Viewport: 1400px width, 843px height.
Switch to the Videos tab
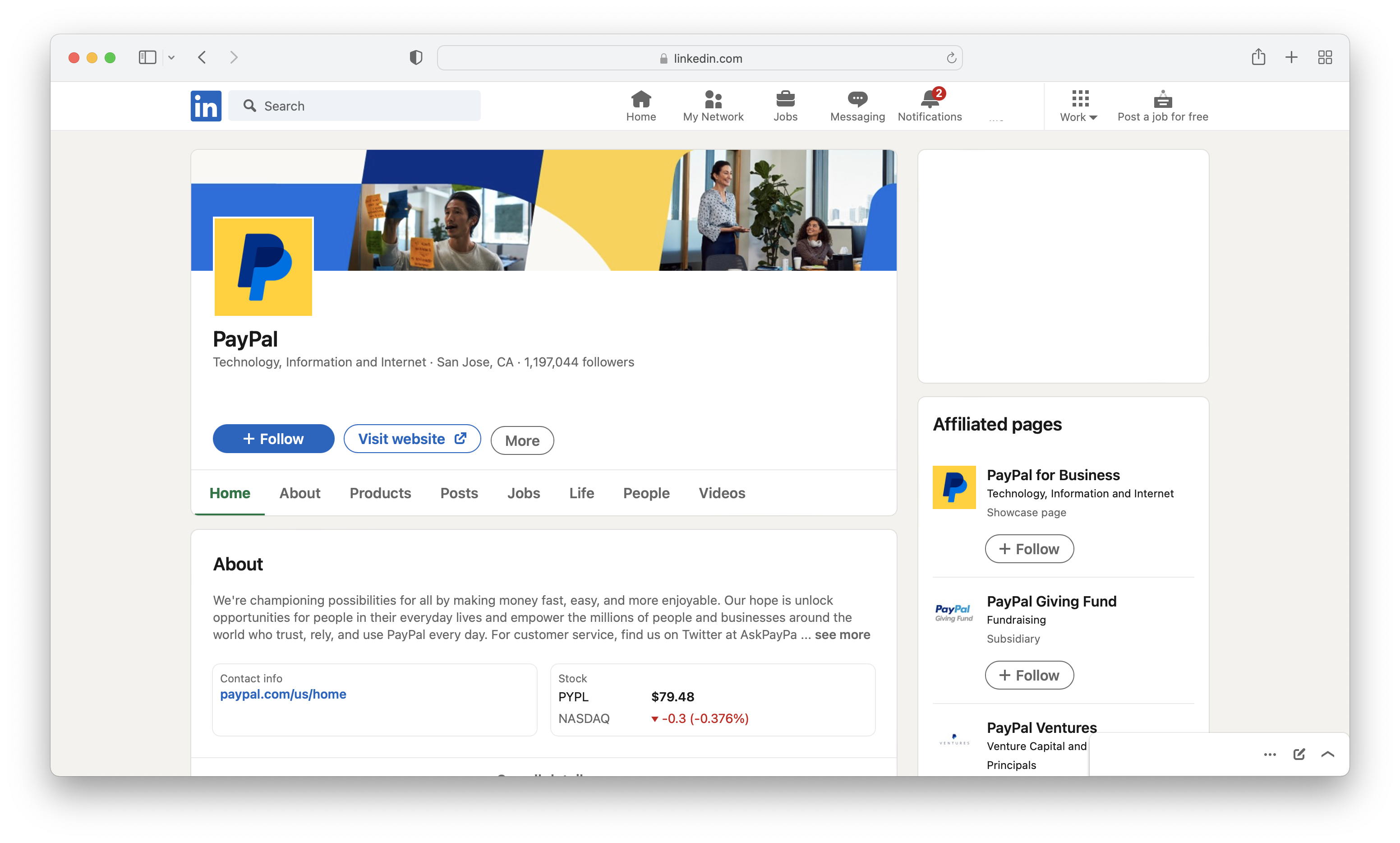tap(722, 493)
